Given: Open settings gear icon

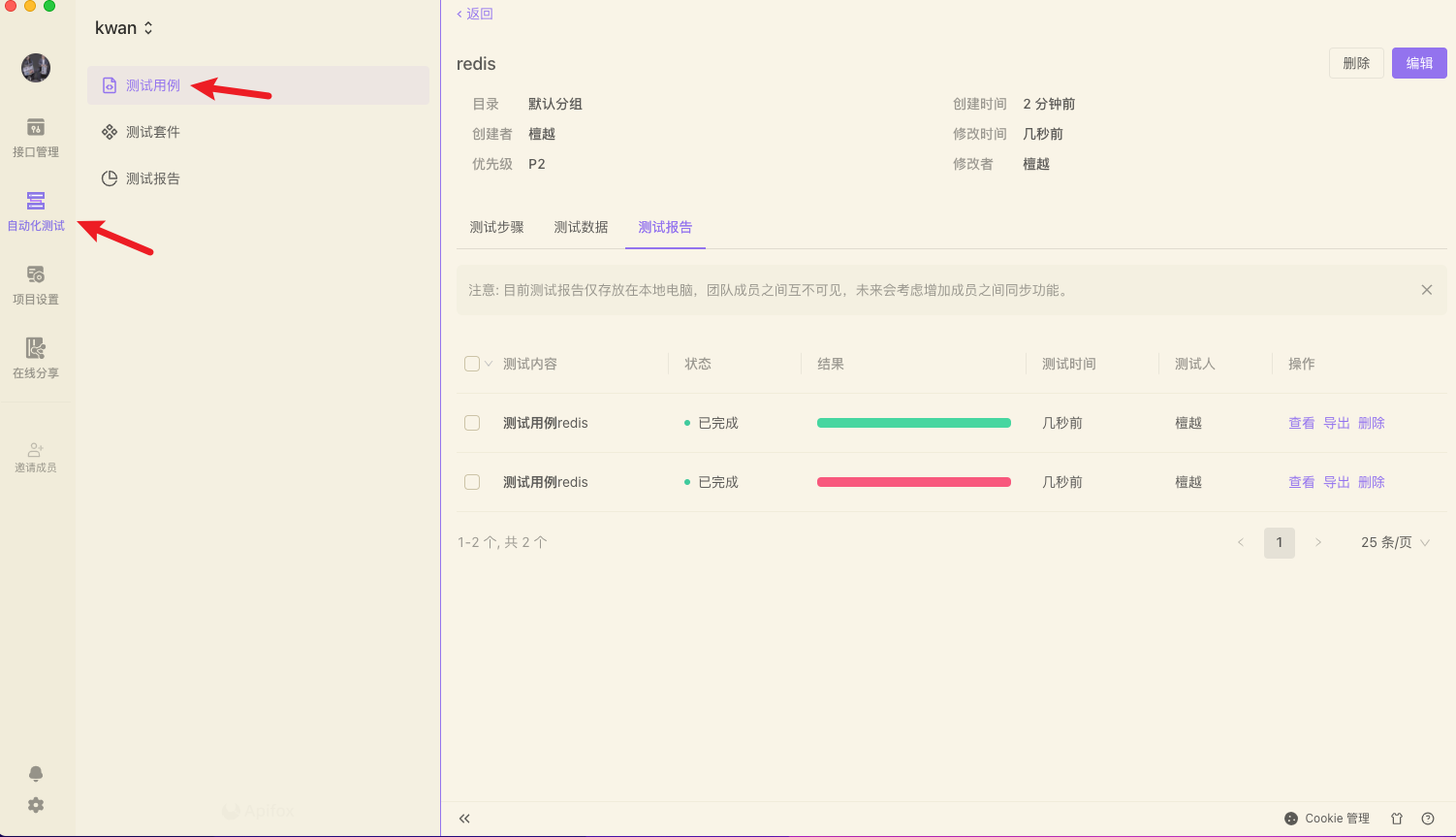Looking at the screenshot, I should coord(36,805).
